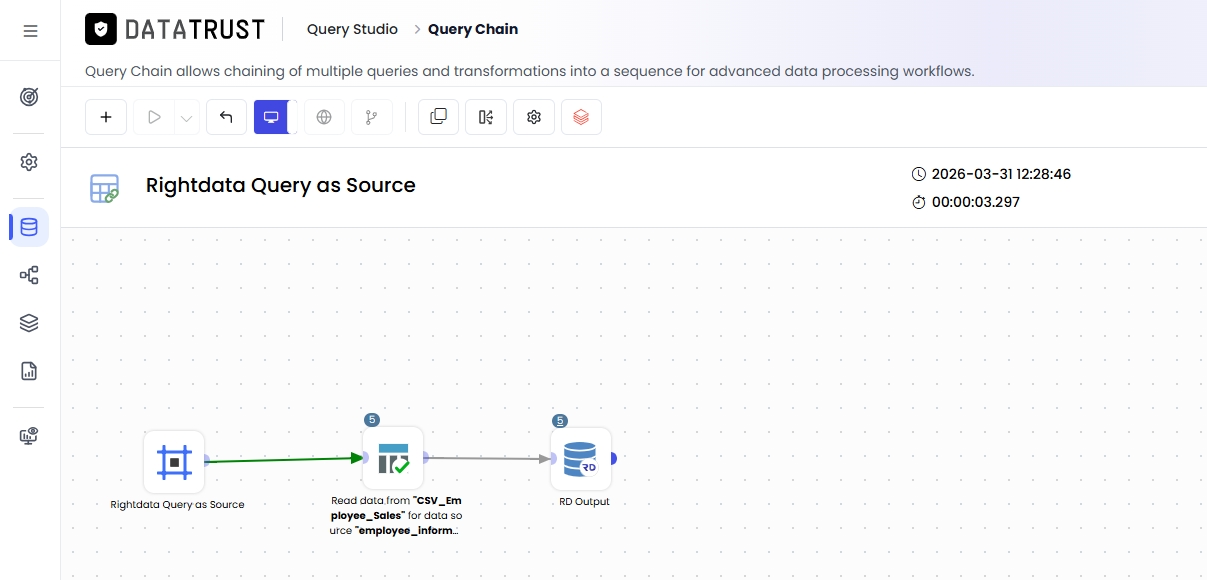This screenshot has height=580, width=1207.
Task: Click the plus add button in toolbar
Action: coord(106,117)
